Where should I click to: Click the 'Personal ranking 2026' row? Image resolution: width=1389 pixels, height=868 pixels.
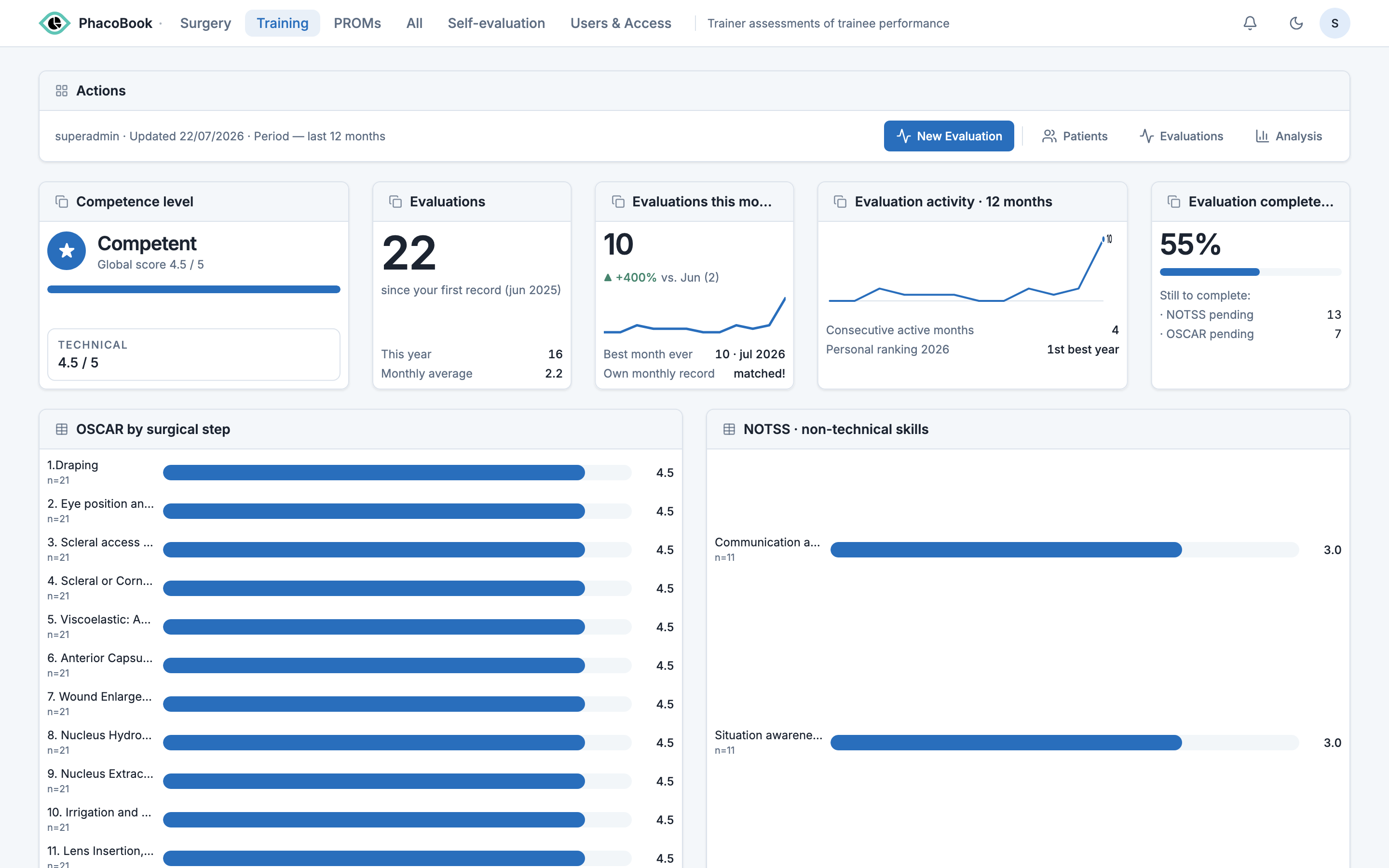tap(972, 349)
